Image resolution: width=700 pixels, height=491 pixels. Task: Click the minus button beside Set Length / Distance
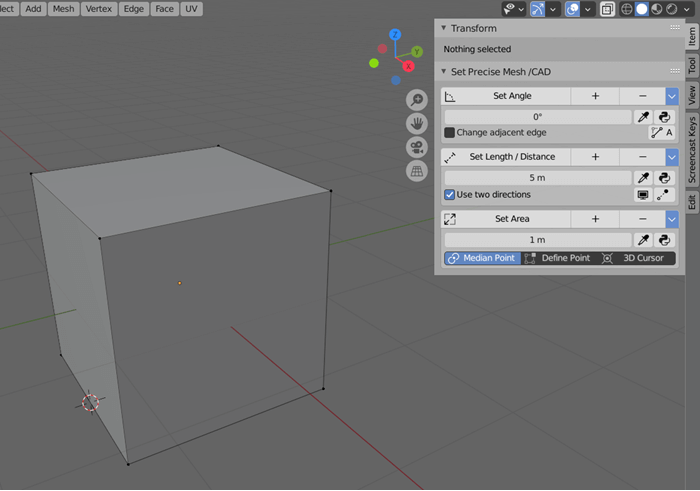642,157
